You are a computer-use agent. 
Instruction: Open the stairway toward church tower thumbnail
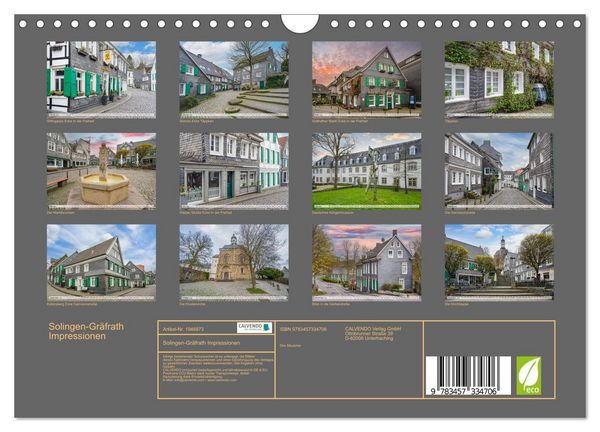[x=499, y=262]
